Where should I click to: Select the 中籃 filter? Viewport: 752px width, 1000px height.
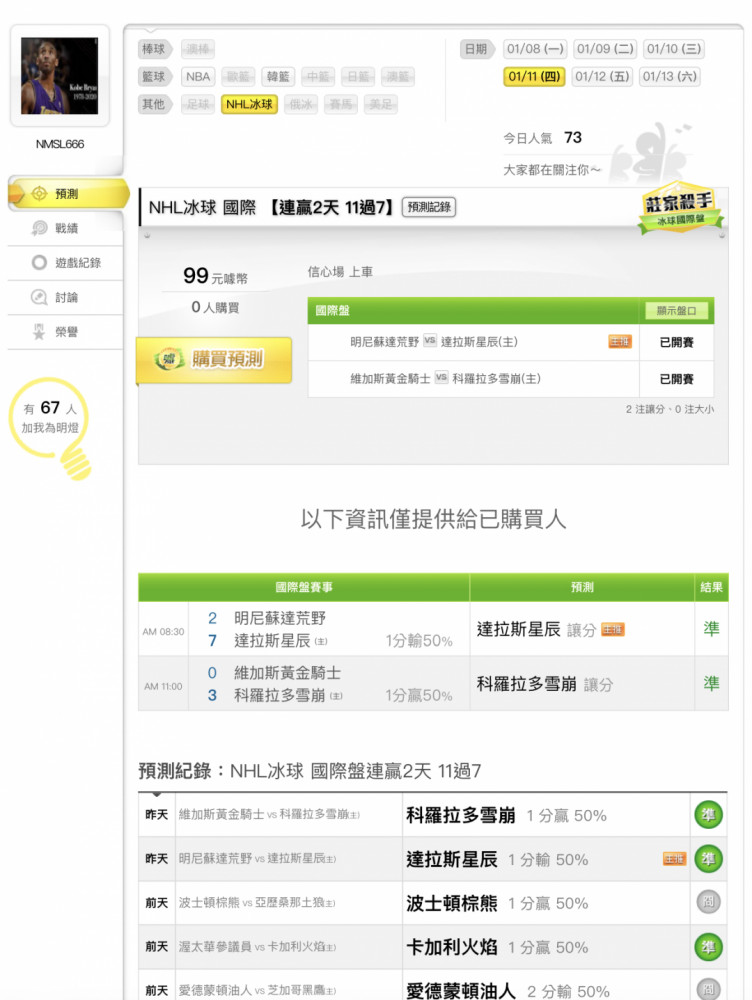318,77
